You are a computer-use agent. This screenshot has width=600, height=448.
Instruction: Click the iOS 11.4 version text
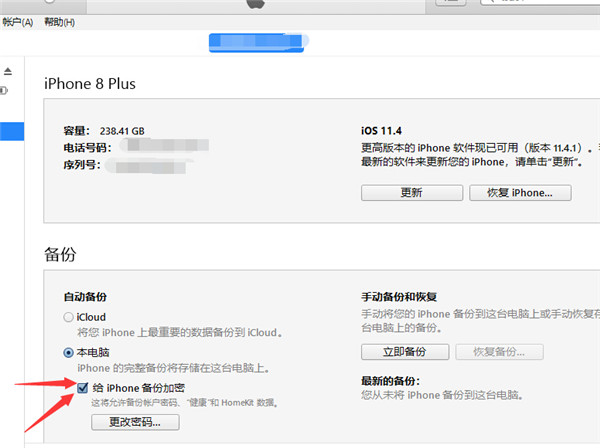[381, 131]
